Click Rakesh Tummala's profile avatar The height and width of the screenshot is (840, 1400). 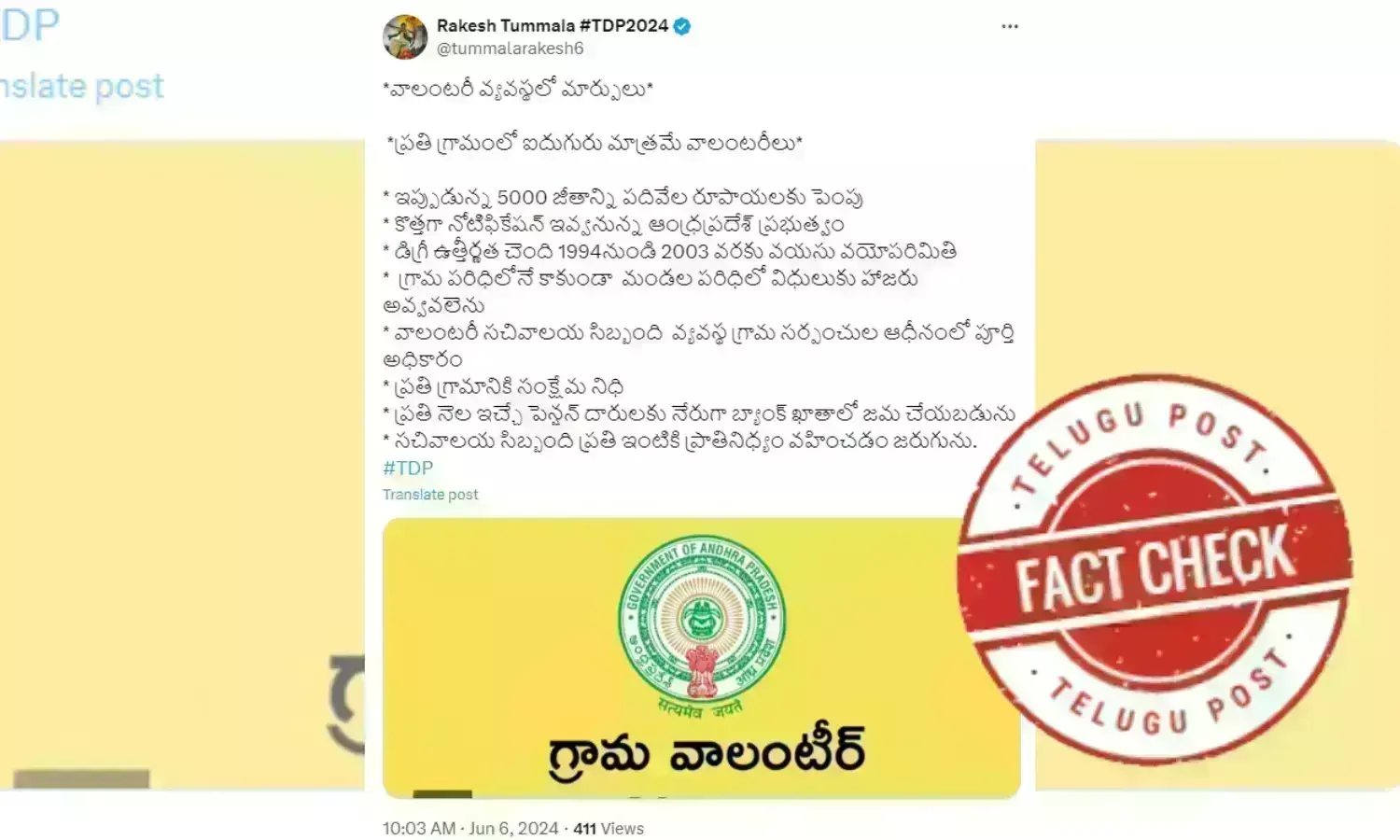pyautogui.click(x=405, y=36)
